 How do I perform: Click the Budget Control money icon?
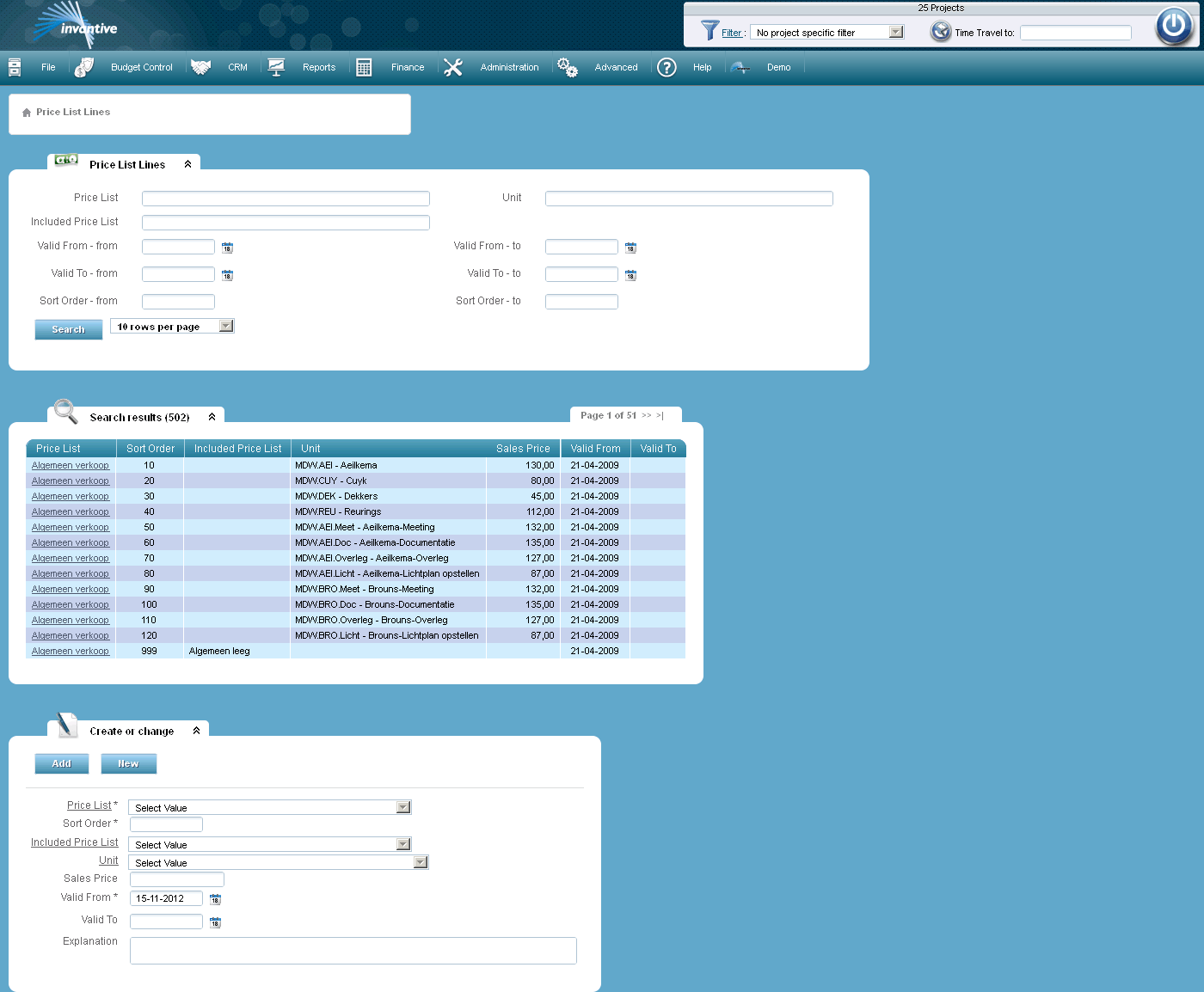coord(84,67)
